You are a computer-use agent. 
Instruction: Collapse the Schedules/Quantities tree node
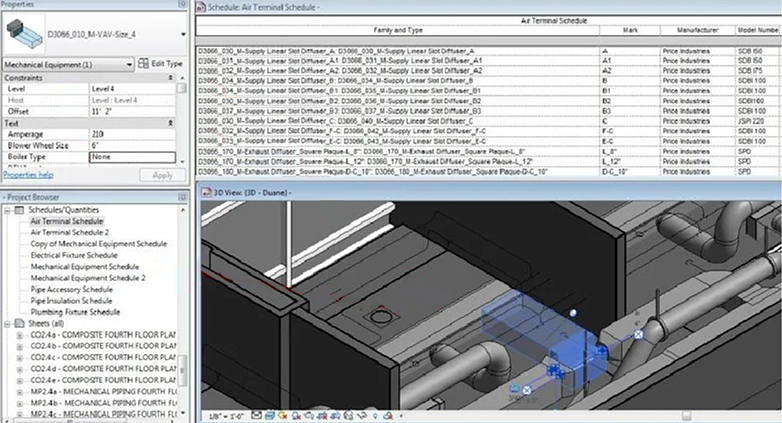point(8,212)
